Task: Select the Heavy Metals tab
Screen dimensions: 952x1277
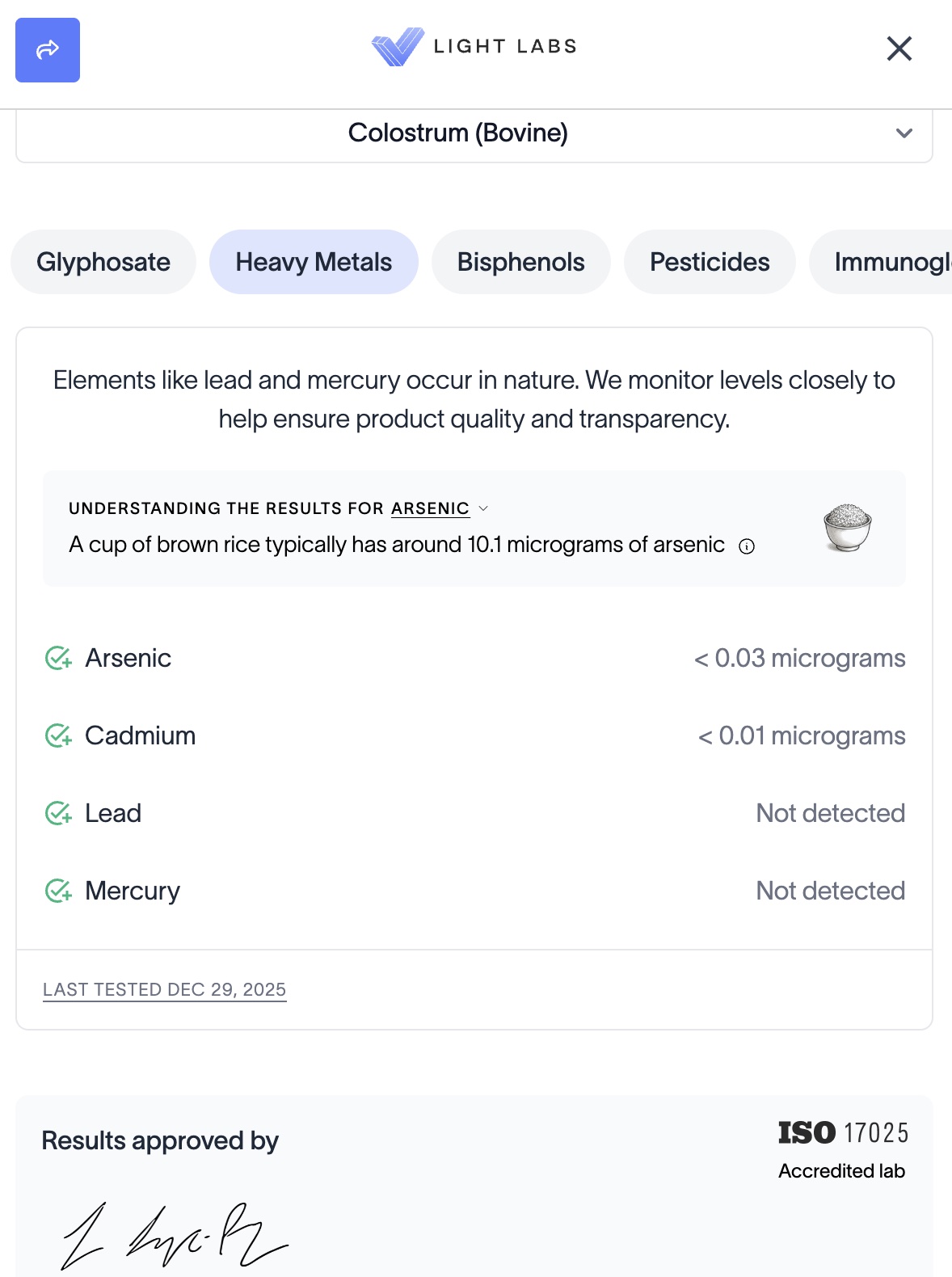Action: (x=314, y=262)
